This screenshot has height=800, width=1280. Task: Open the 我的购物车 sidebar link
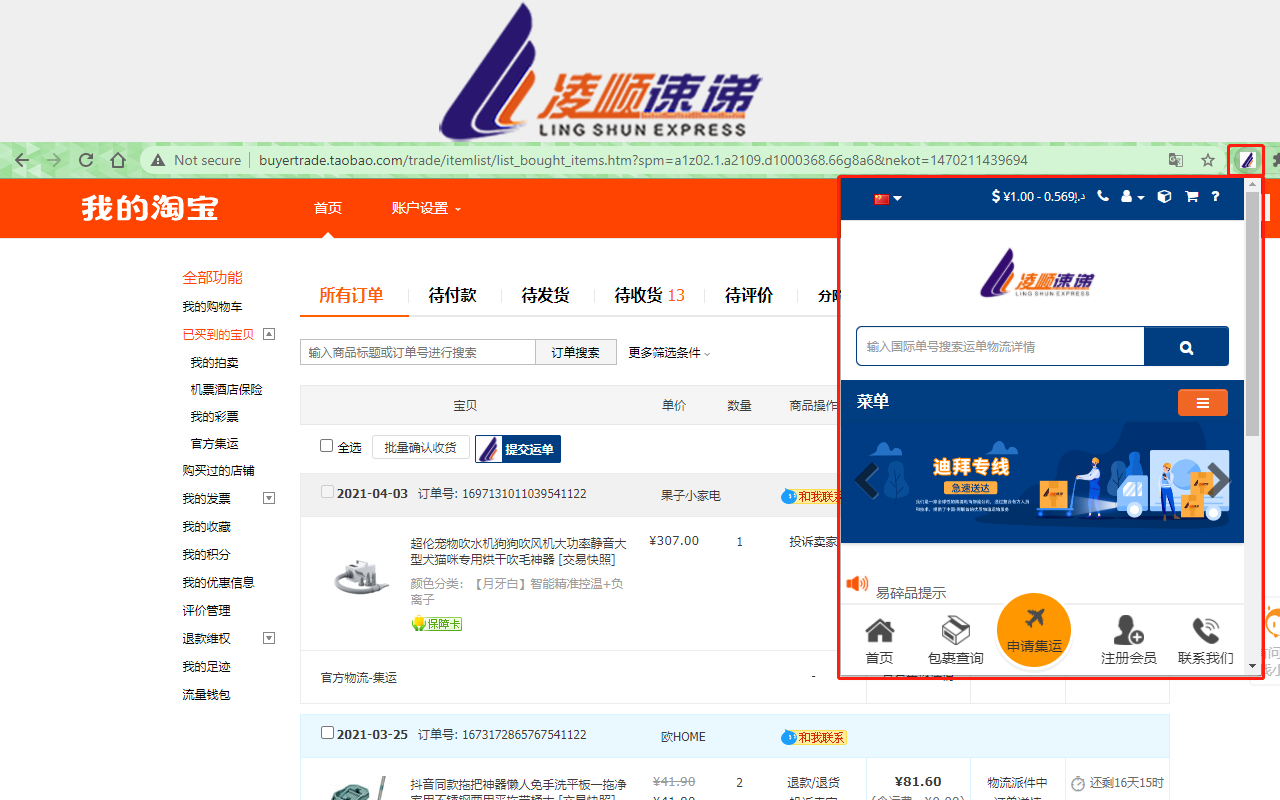tap(212, 306)
